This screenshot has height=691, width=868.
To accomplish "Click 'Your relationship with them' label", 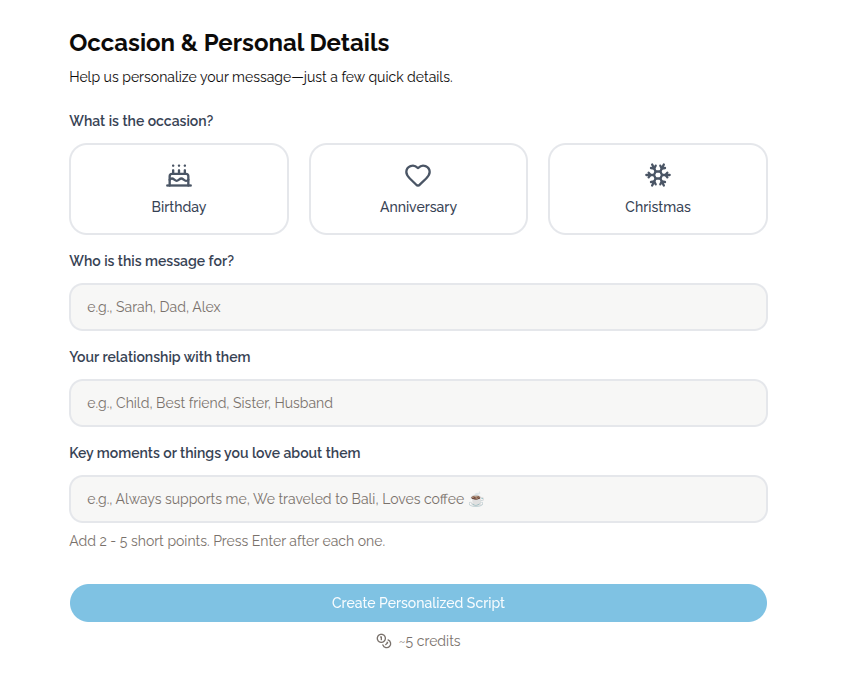I will click(160, 357).
